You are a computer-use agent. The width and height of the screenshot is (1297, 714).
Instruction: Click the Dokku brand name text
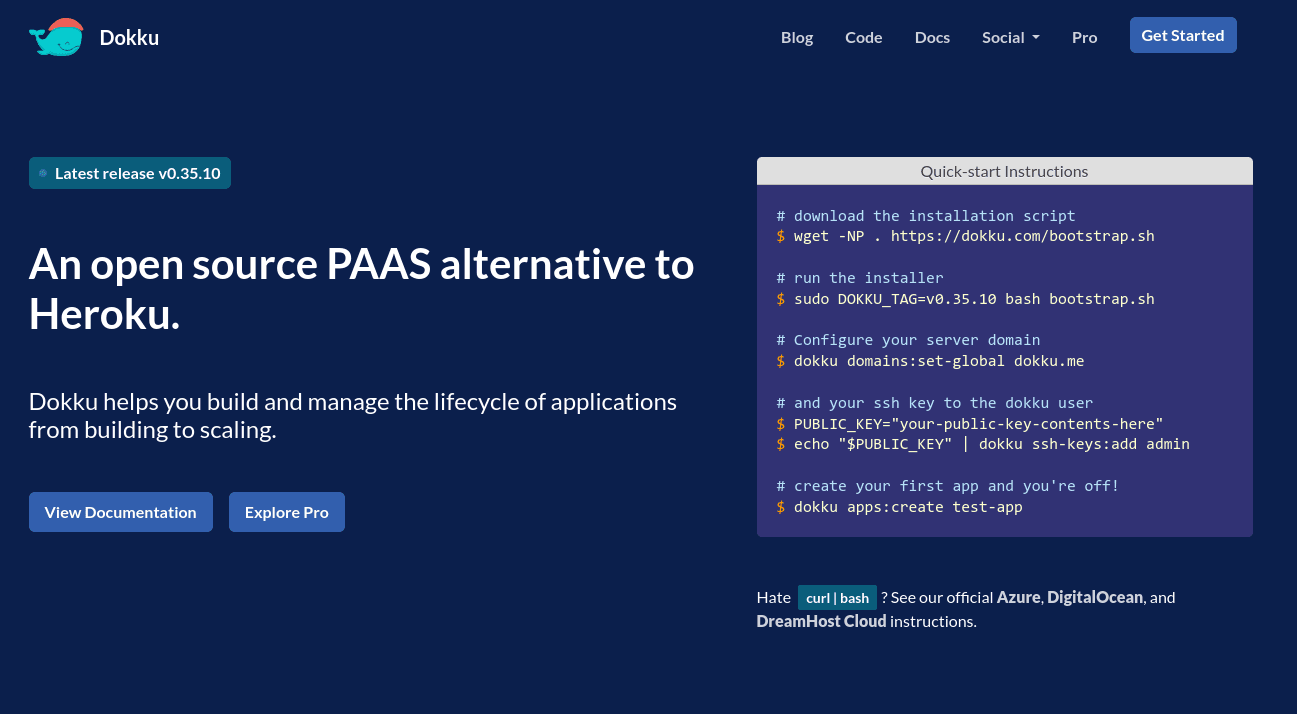[x=129, y=38]
